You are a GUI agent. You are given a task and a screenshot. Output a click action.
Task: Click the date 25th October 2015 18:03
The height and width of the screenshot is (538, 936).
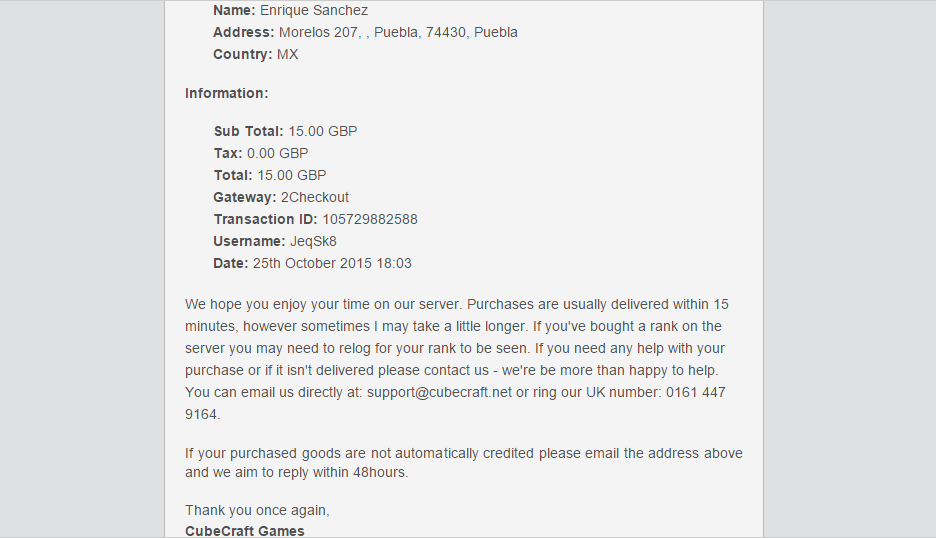(332, 263)
